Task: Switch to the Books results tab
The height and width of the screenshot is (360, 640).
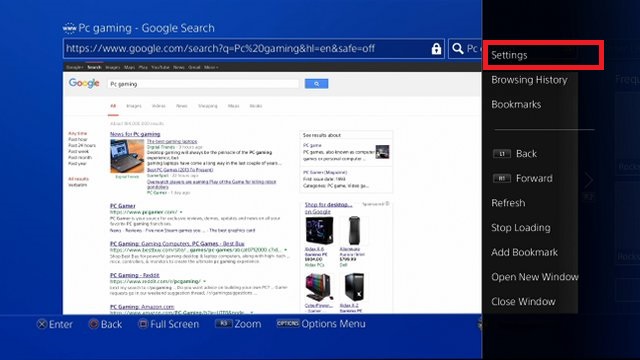Action: coord(256,106)
